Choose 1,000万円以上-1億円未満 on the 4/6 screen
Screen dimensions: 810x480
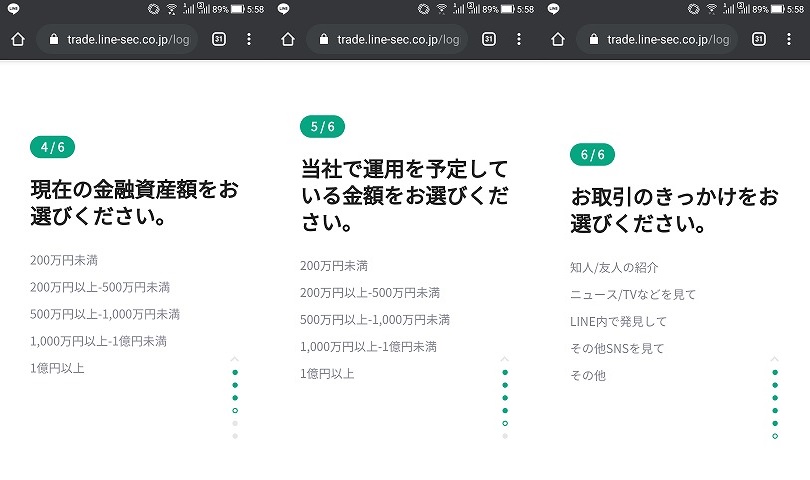tap(98, 341)
